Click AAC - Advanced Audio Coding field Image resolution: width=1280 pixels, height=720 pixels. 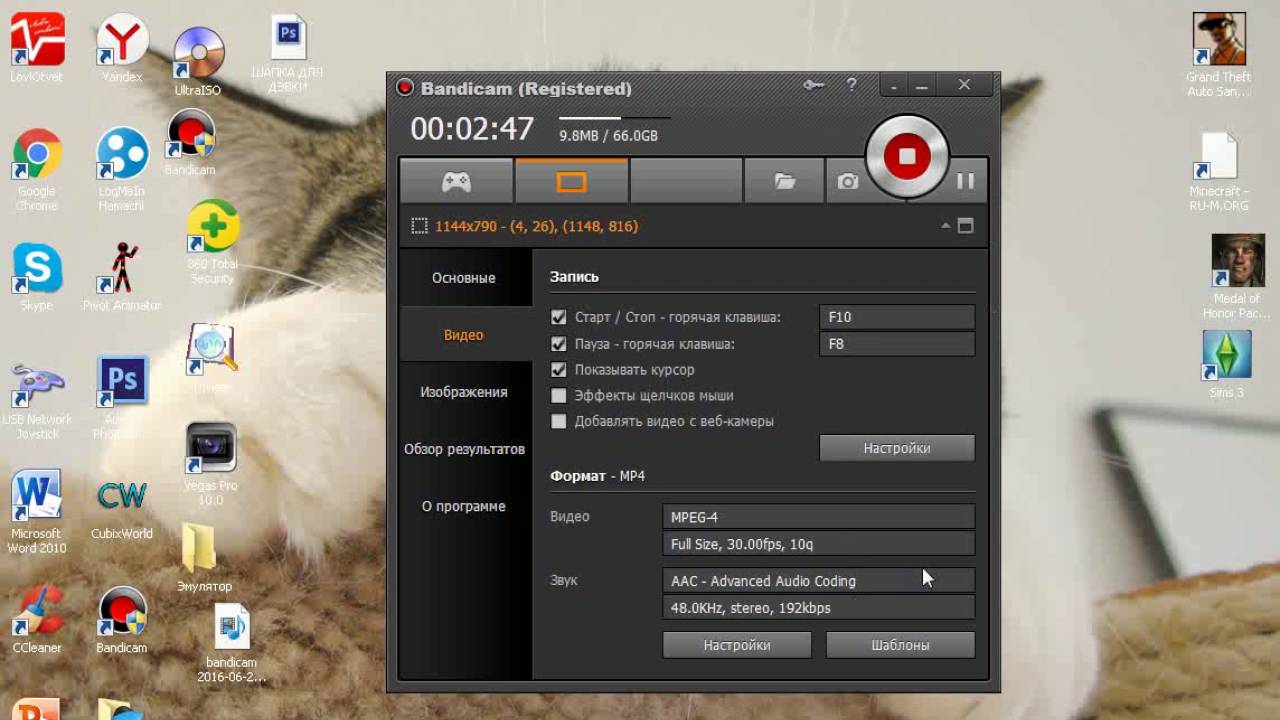click(x=819, y=581)
